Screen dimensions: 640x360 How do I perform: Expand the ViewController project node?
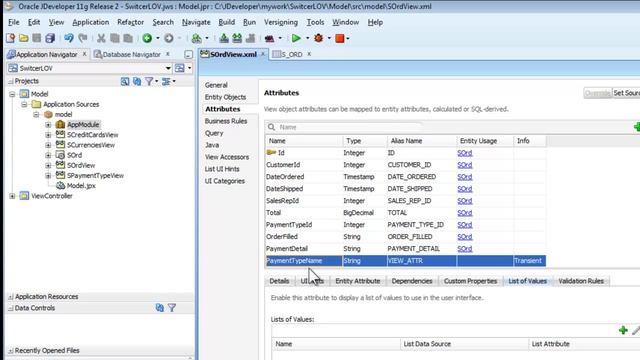point(12,196)
